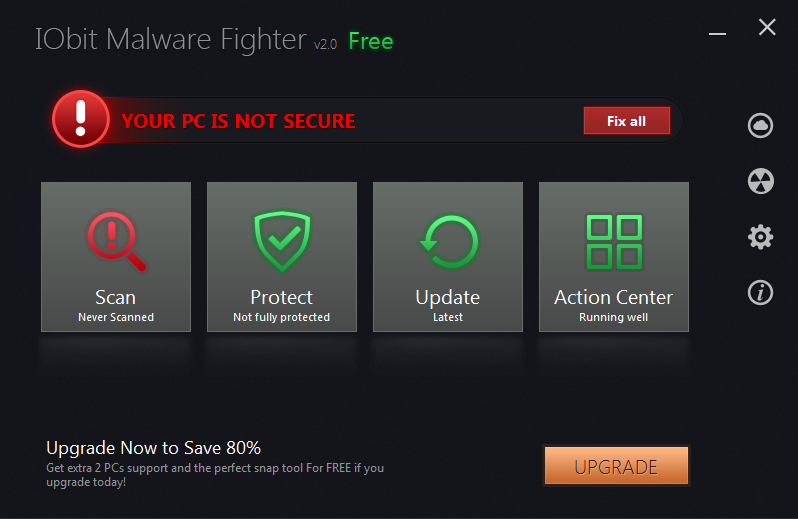Click the red exclamation warning icon

[81, 119]
